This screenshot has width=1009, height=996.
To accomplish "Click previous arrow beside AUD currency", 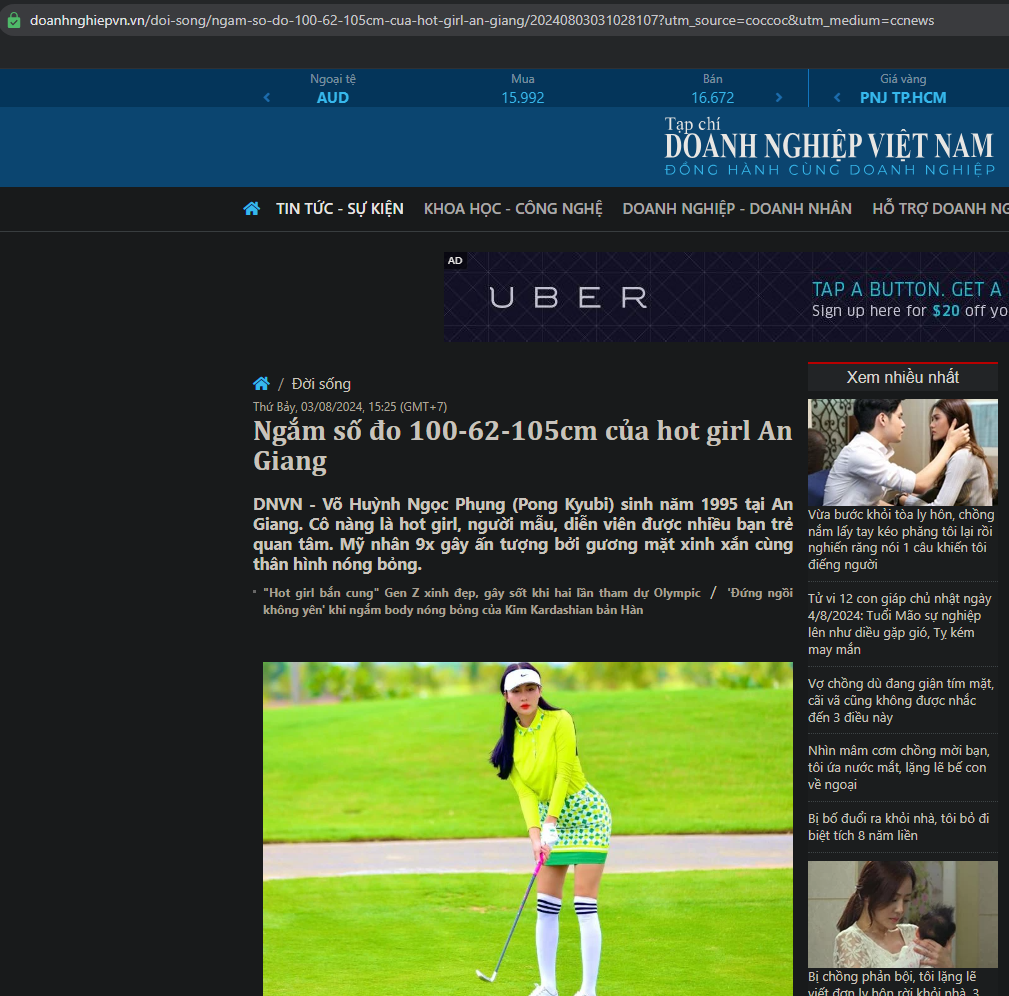I will point(267,98).
